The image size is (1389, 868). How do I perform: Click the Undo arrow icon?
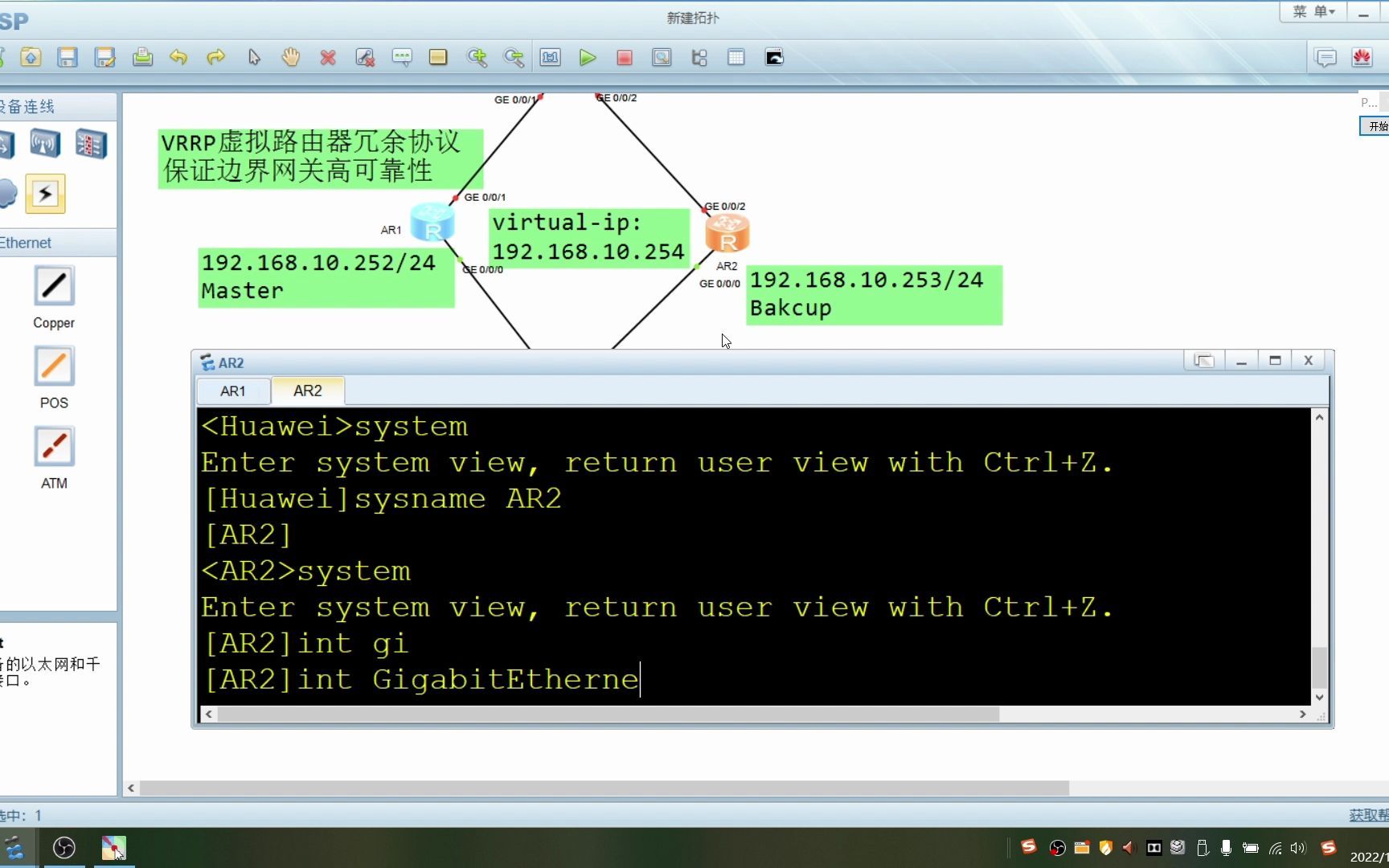178,57
